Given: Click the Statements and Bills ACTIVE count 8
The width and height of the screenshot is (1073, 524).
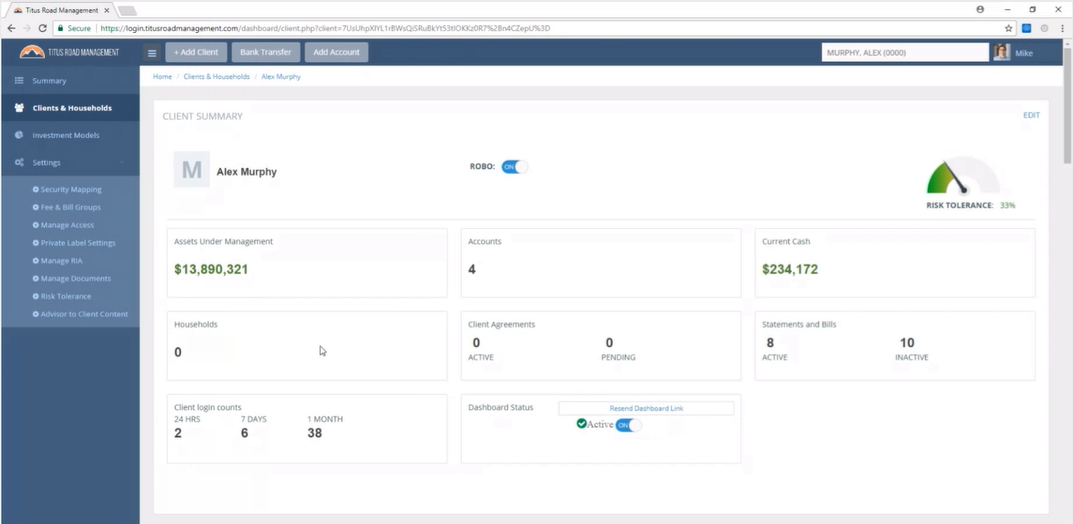Looking at the screenshot, I should click(770, 343).
